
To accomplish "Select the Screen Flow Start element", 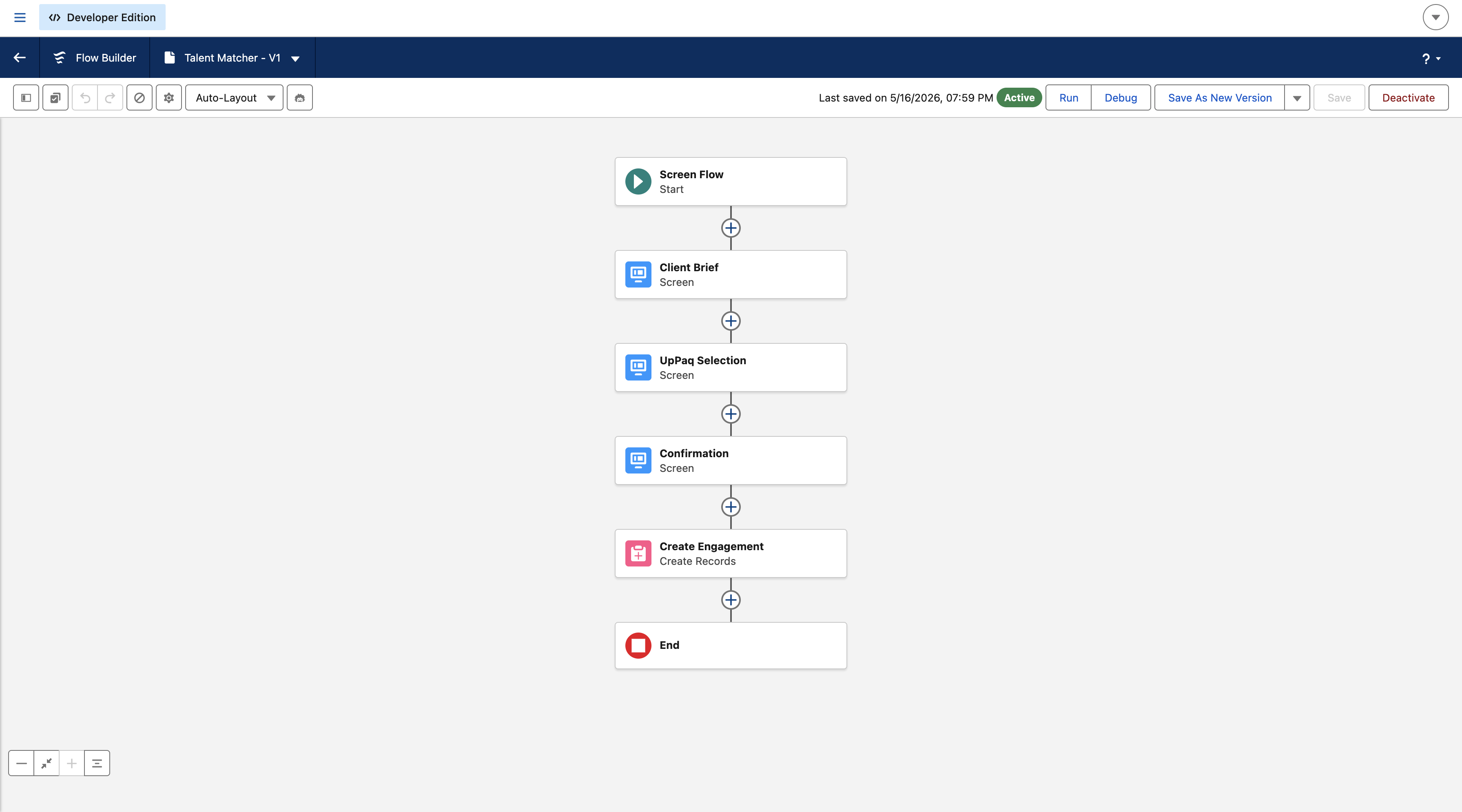I will 731,181.
